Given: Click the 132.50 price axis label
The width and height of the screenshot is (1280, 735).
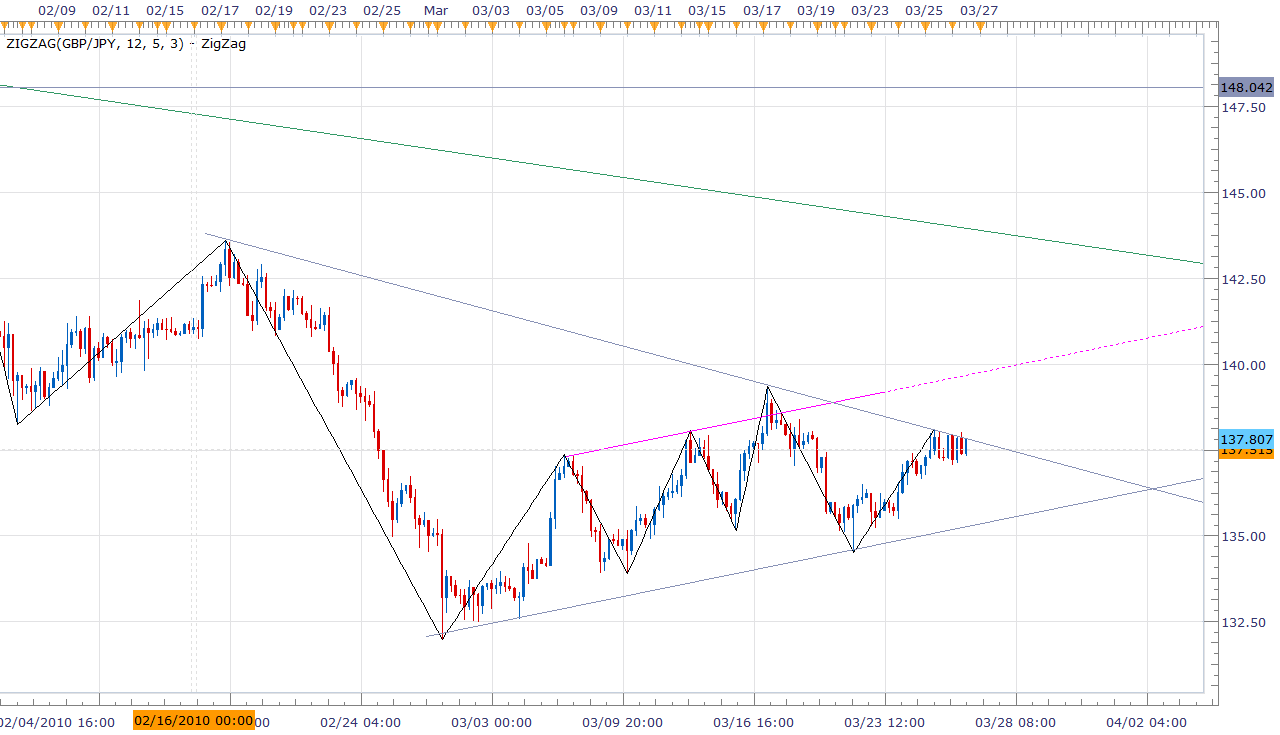Looking at the screenshot, I should click(1241, 622).
